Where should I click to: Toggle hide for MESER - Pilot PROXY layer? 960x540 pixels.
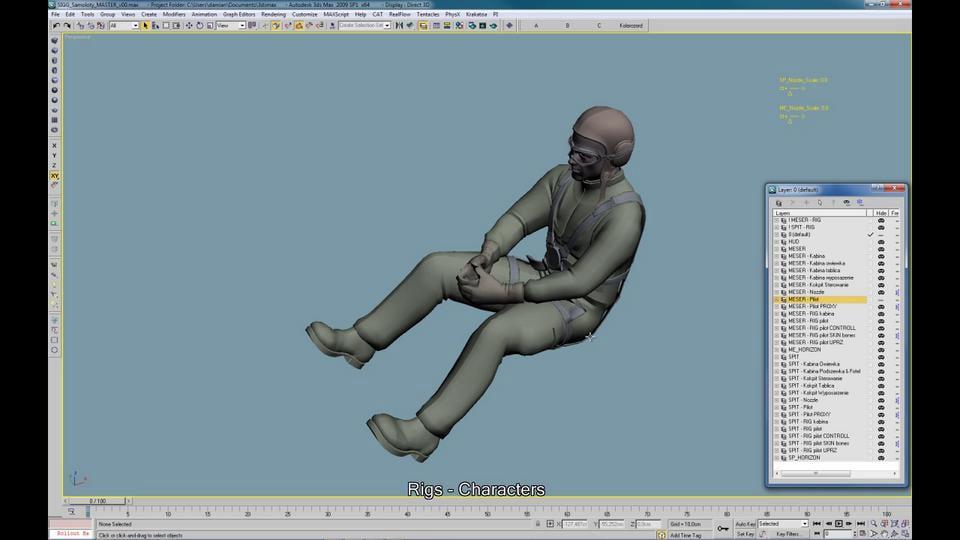click(x=881, y=307)
